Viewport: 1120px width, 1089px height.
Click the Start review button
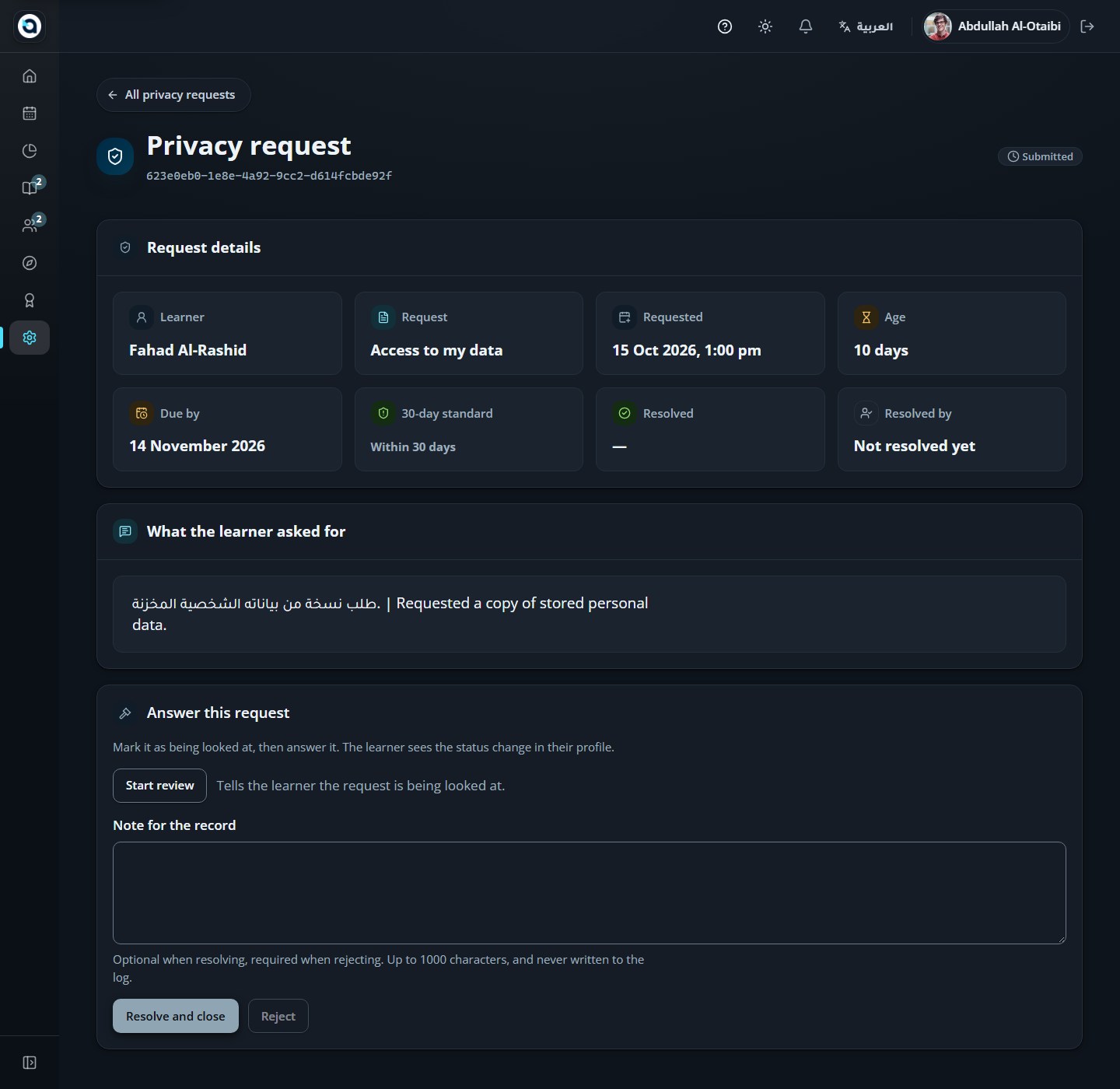pos(159,786)
